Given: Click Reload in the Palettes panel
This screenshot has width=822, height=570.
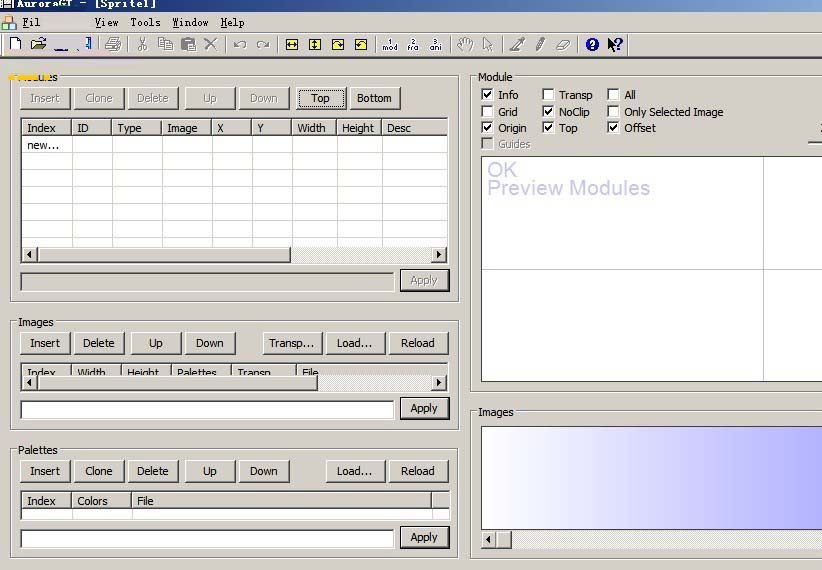Looking at the screenshot, I should 418,471.
